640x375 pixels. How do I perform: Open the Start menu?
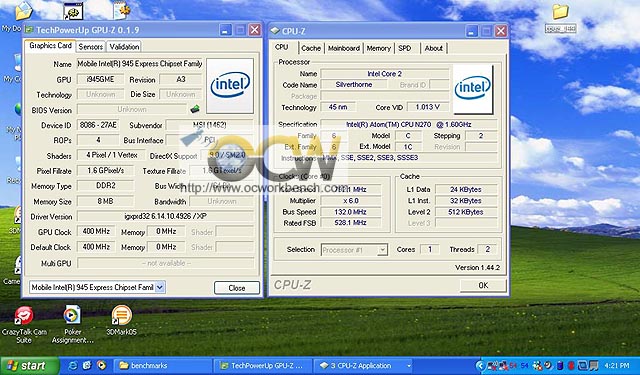pos(29,366)
